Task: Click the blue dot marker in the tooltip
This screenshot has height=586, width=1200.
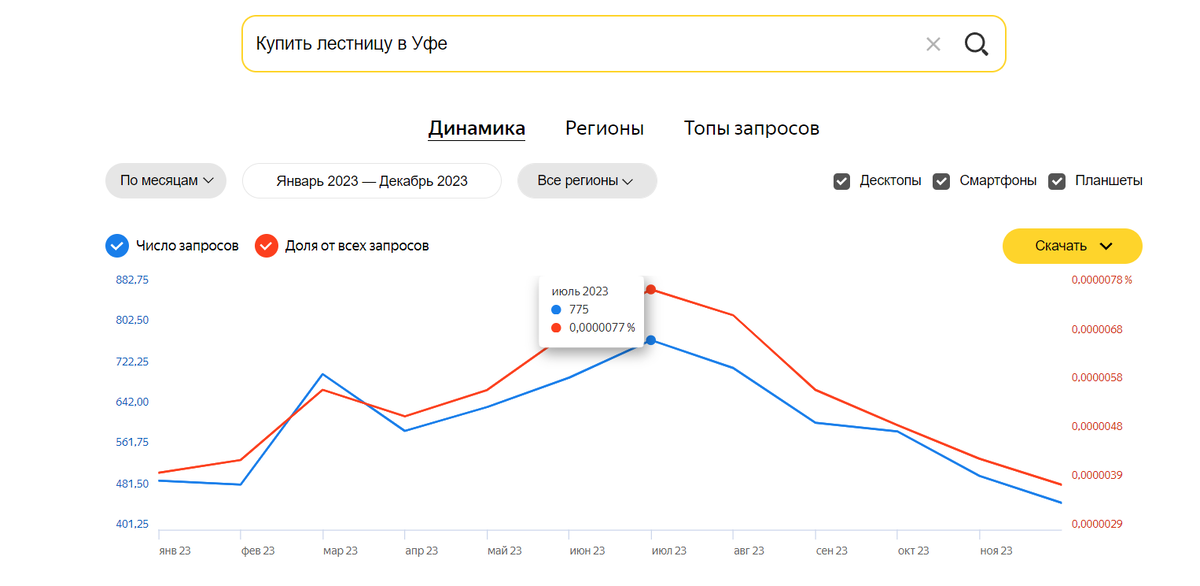Action: pyautogui.click(x=558, y=309)
